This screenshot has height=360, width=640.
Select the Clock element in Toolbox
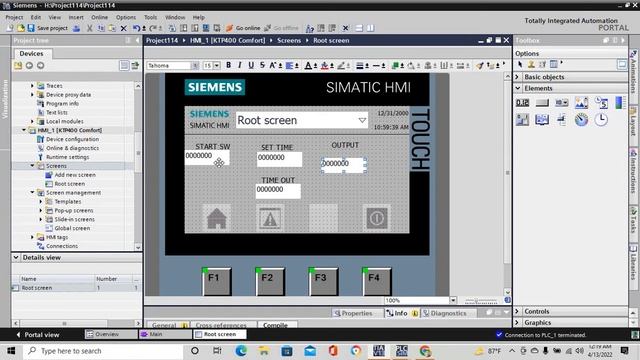coord(601,120)
